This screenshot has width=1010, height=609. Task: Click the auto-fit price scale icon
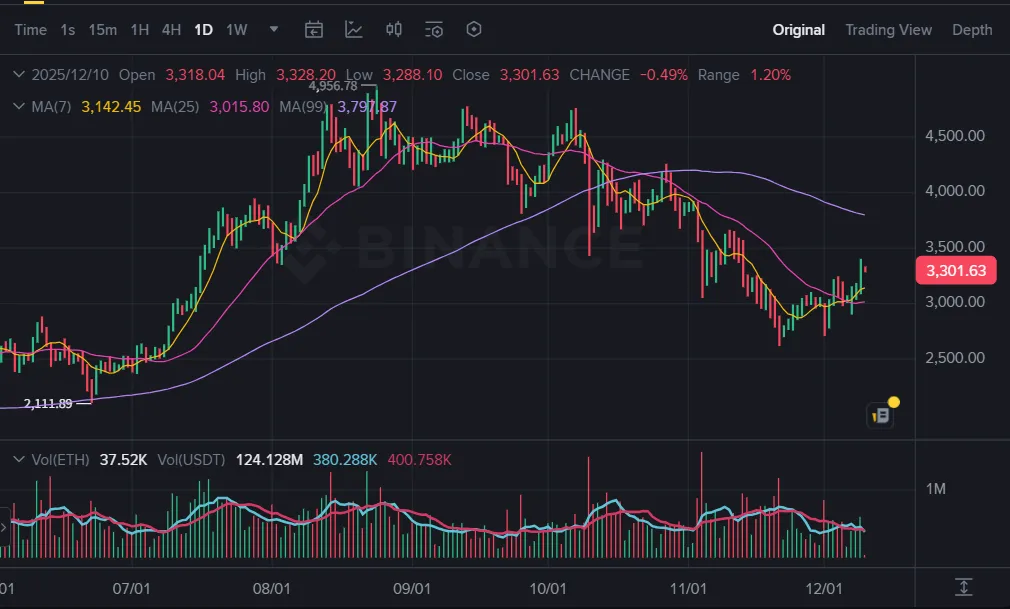coord(963,586)
